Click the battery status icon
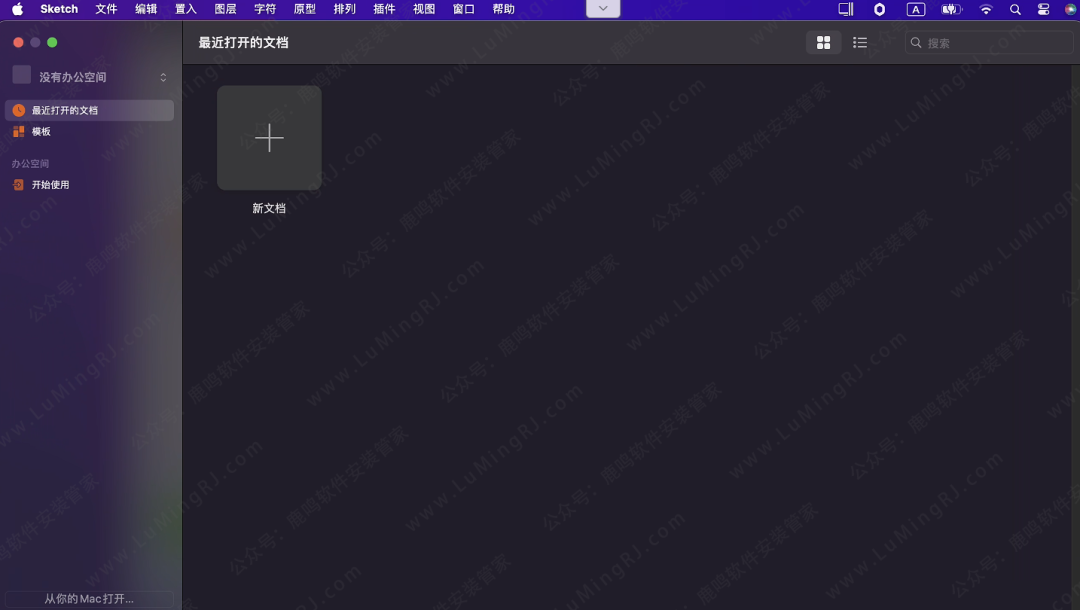1080x610 pixels. [x=950, y=9]
